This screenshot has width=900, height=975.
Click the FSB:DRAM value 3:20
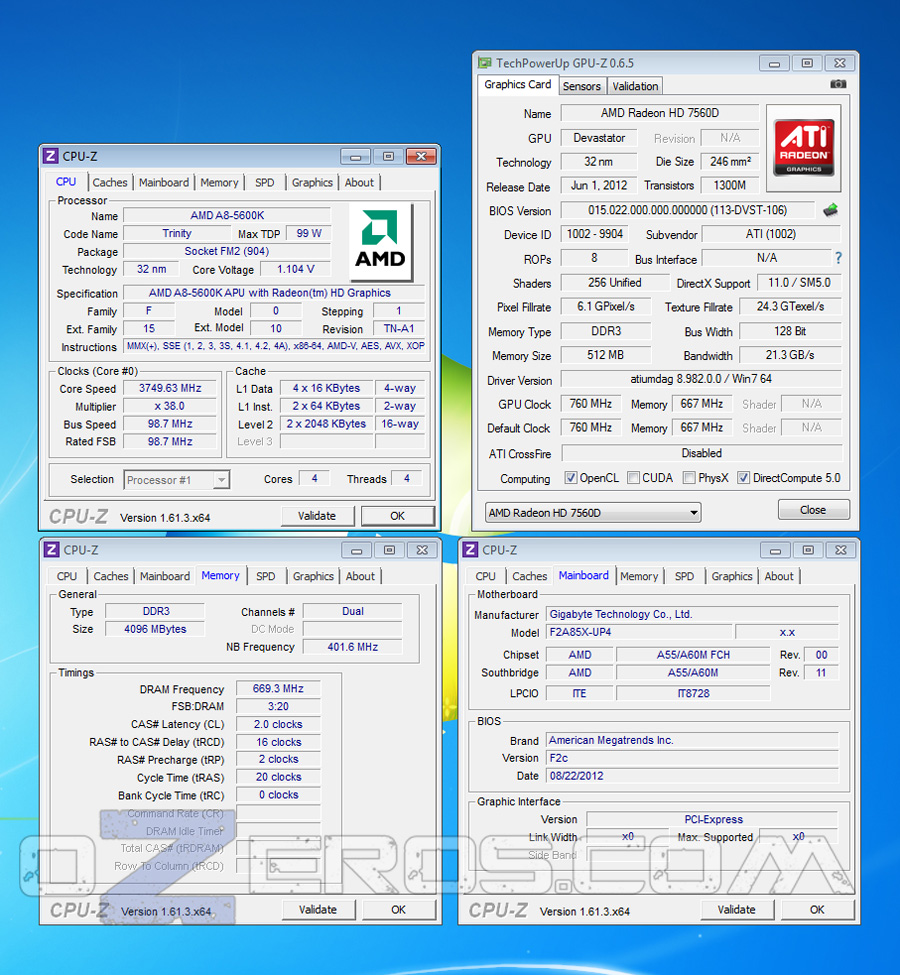click(x=278, y=706)
